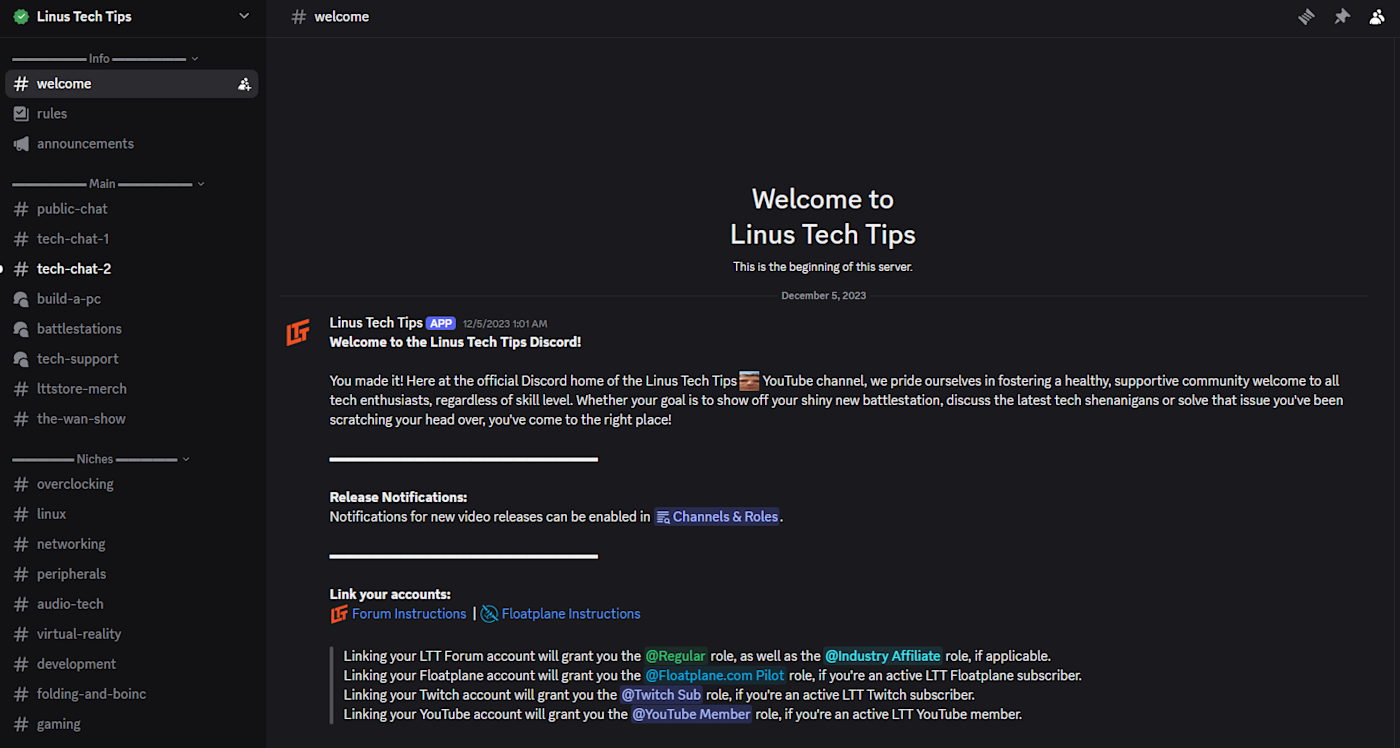Open linux channel
The width and height of the screenshot is (1400, 748).
pyautogui.click(x=132, y=514)
